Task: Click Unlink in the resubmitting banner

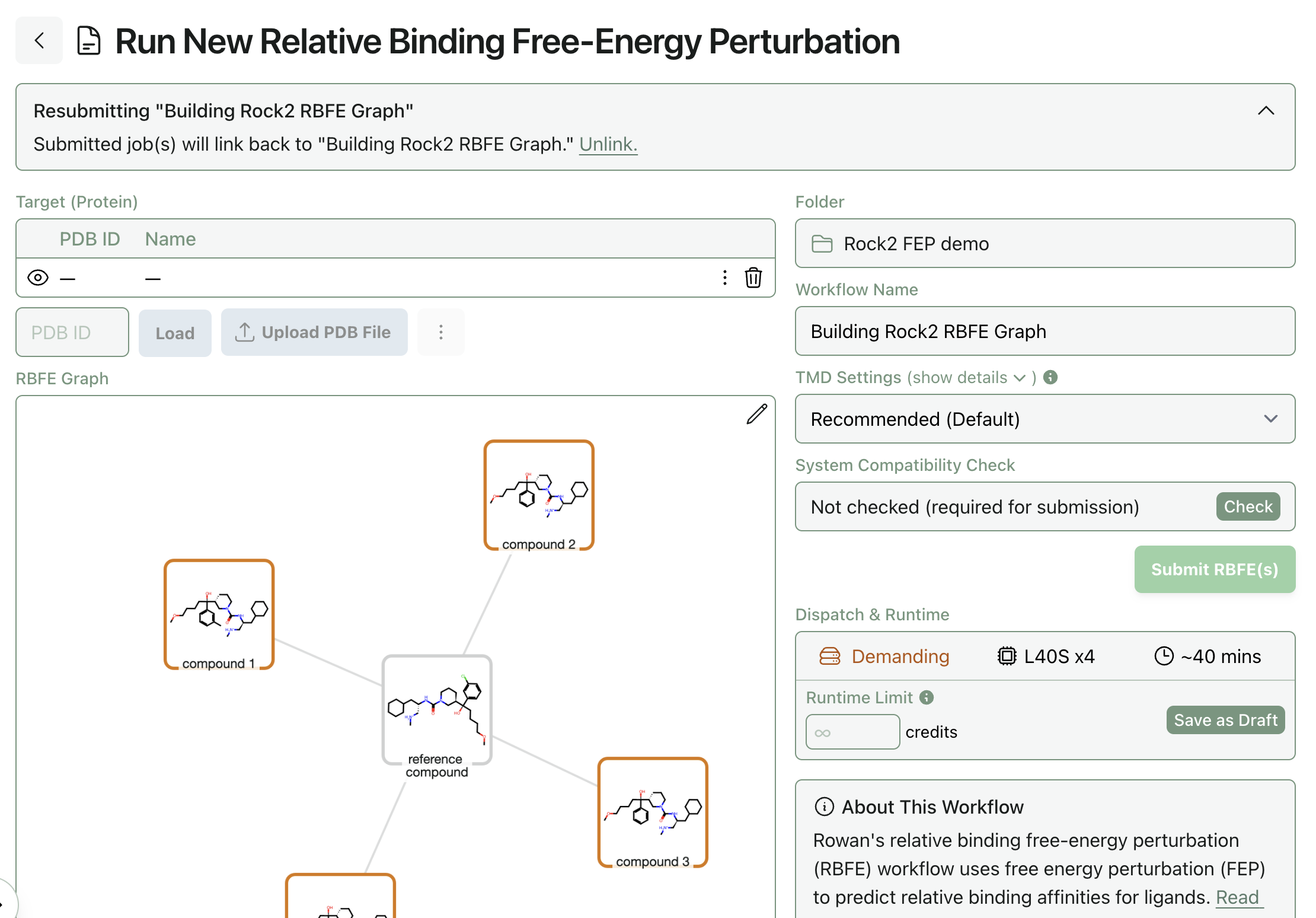Action: (607, 144)
